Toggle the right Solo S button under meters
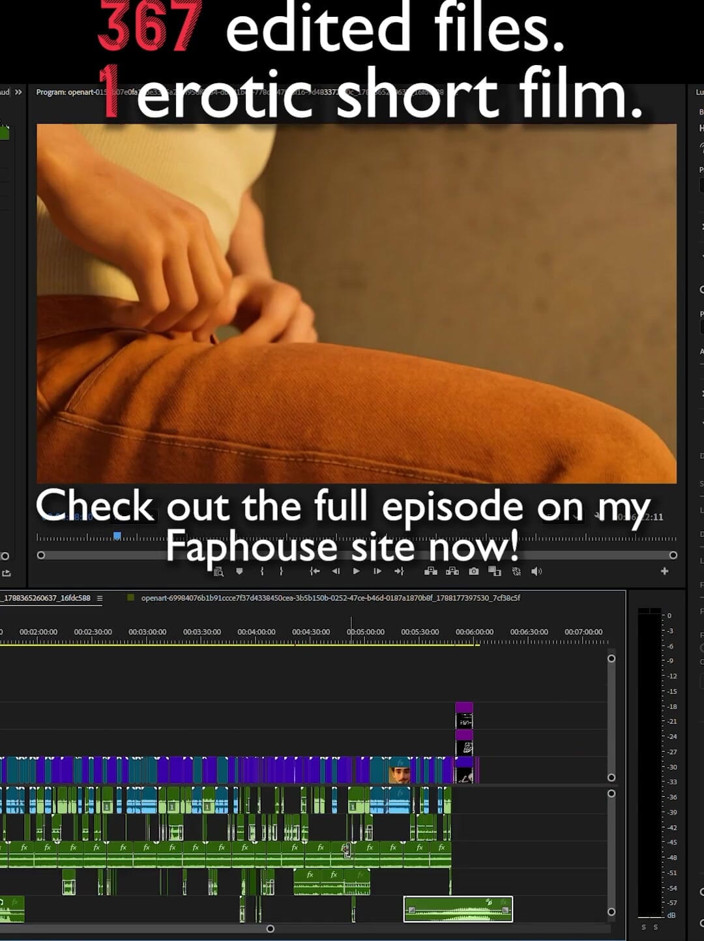Viewport: 704px width, 941px height. click(655, 927)
